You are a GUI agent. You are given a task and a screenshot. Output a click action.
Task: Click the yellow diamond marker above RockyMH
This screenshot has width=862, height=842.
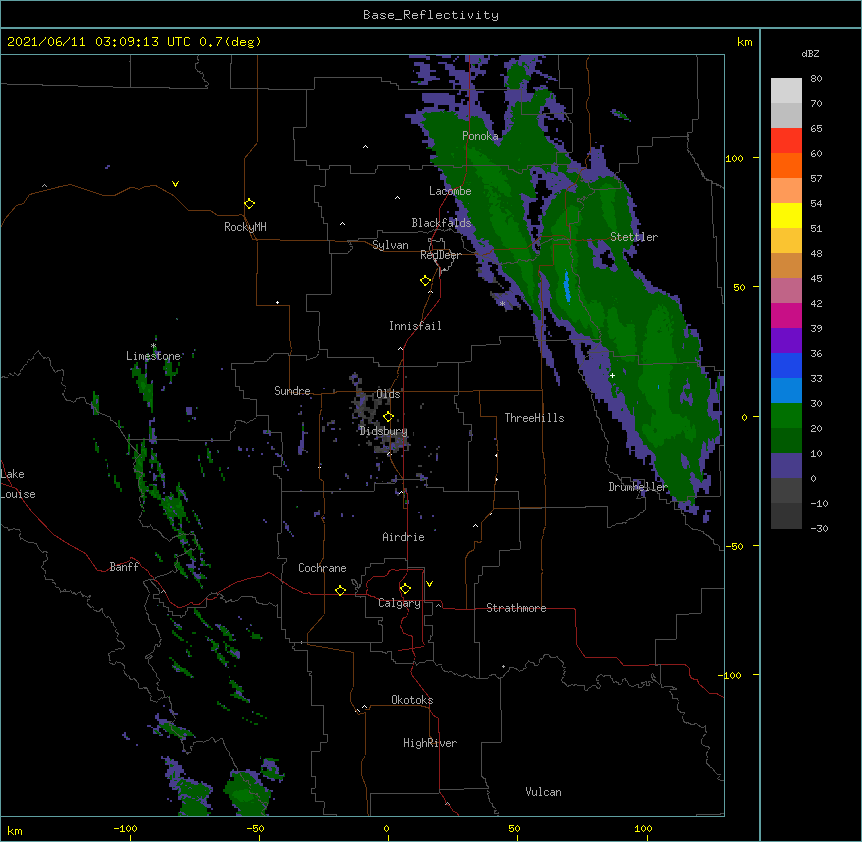click(x=250, y=204)
